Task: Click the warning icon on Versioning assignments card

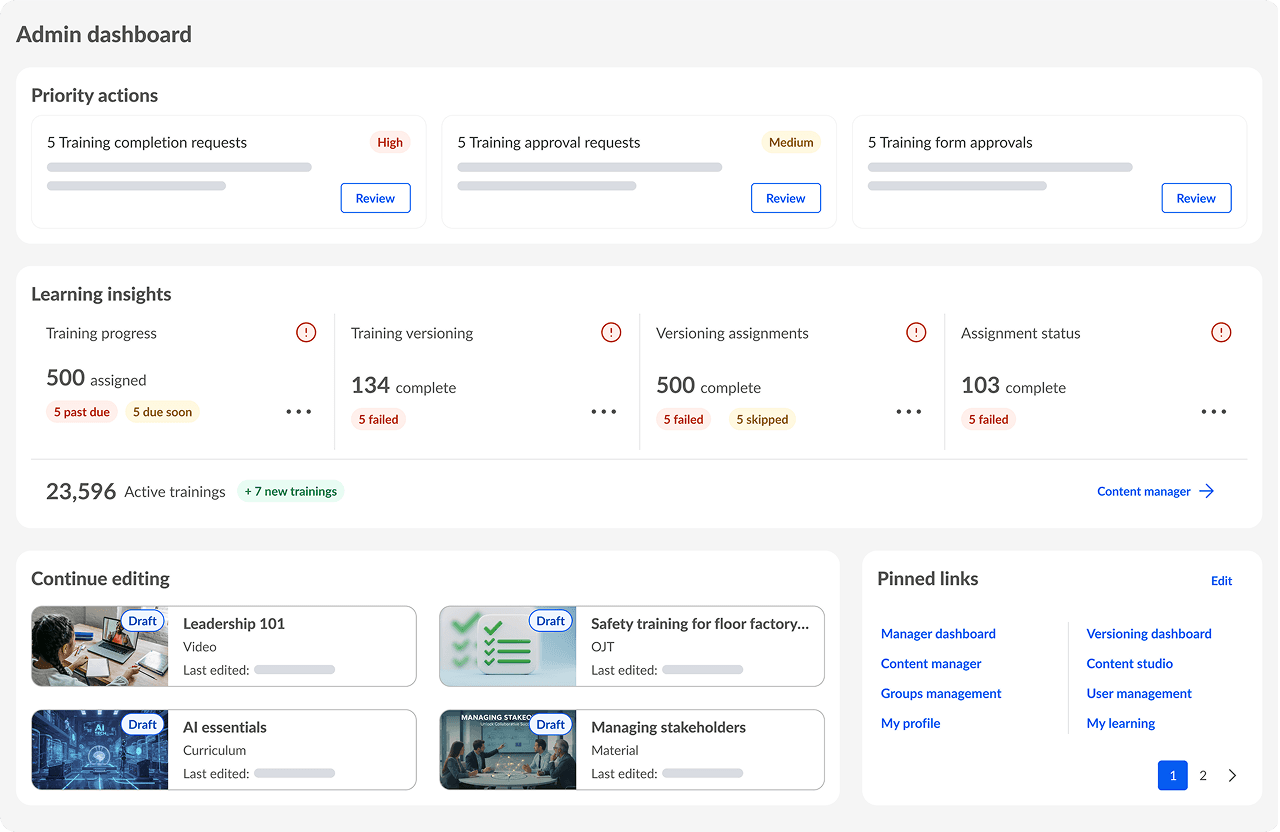Action: coord(916,332)
